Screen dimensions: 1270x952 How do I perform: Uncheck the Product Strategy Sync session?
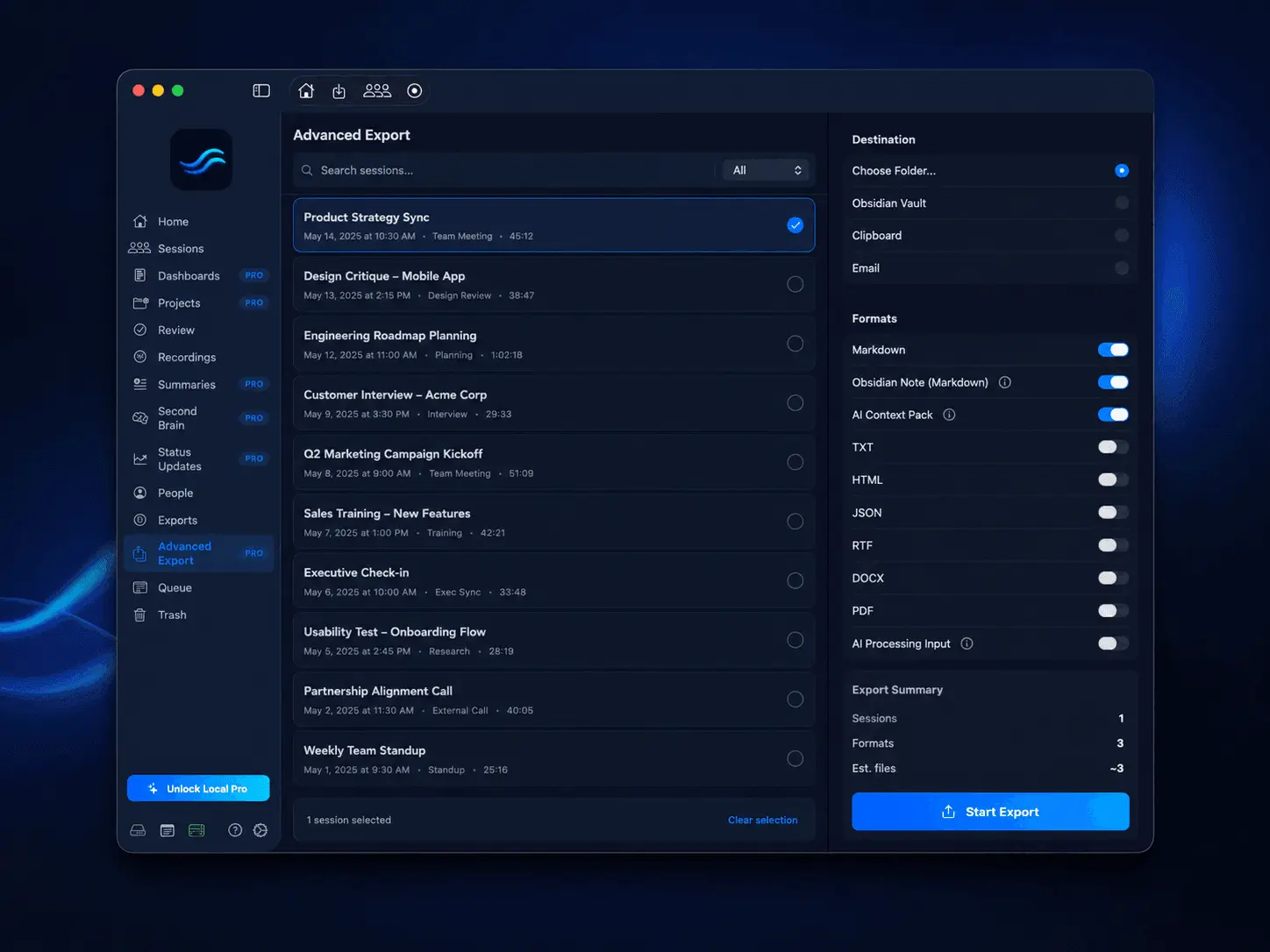pyautogui.click(x=796, y=225)
